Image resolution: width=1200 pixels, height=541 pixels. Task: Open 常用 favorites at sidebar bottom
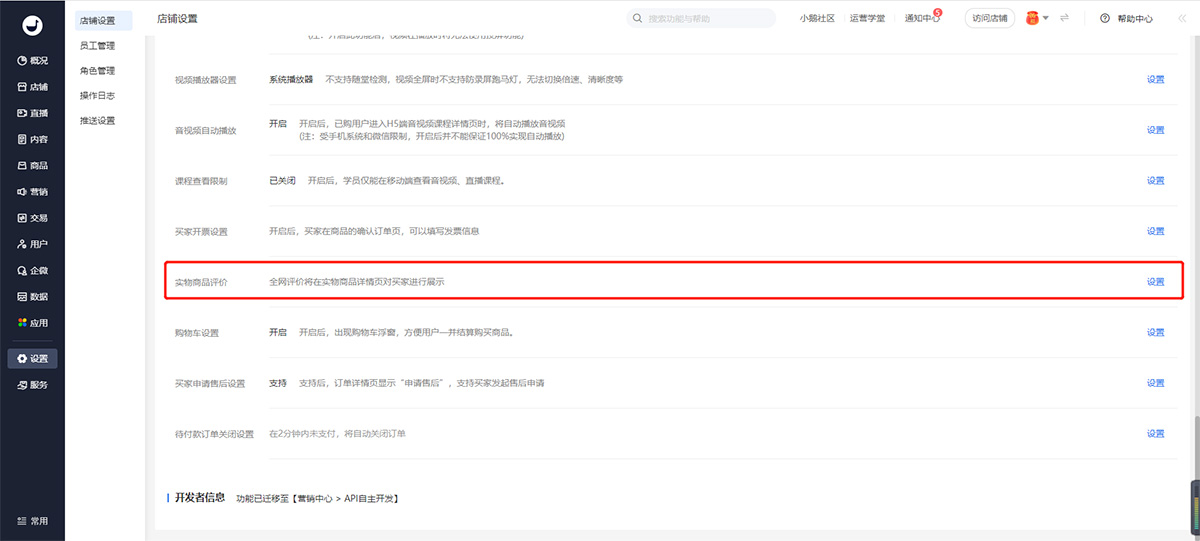tap(32, 521)
